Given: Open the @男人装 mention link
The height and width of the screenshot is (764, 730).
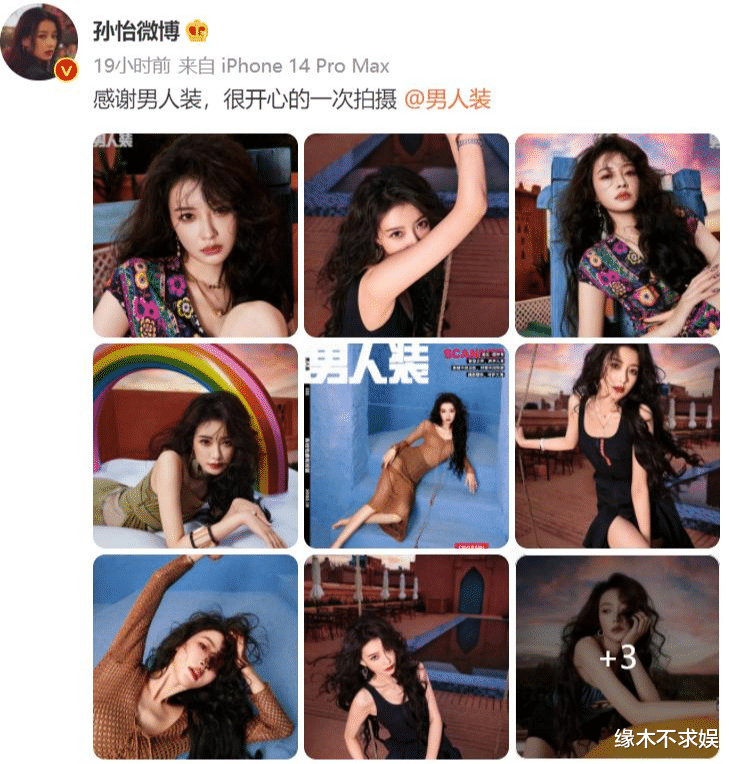Looking at the screenshot, I should coord(447,99).
